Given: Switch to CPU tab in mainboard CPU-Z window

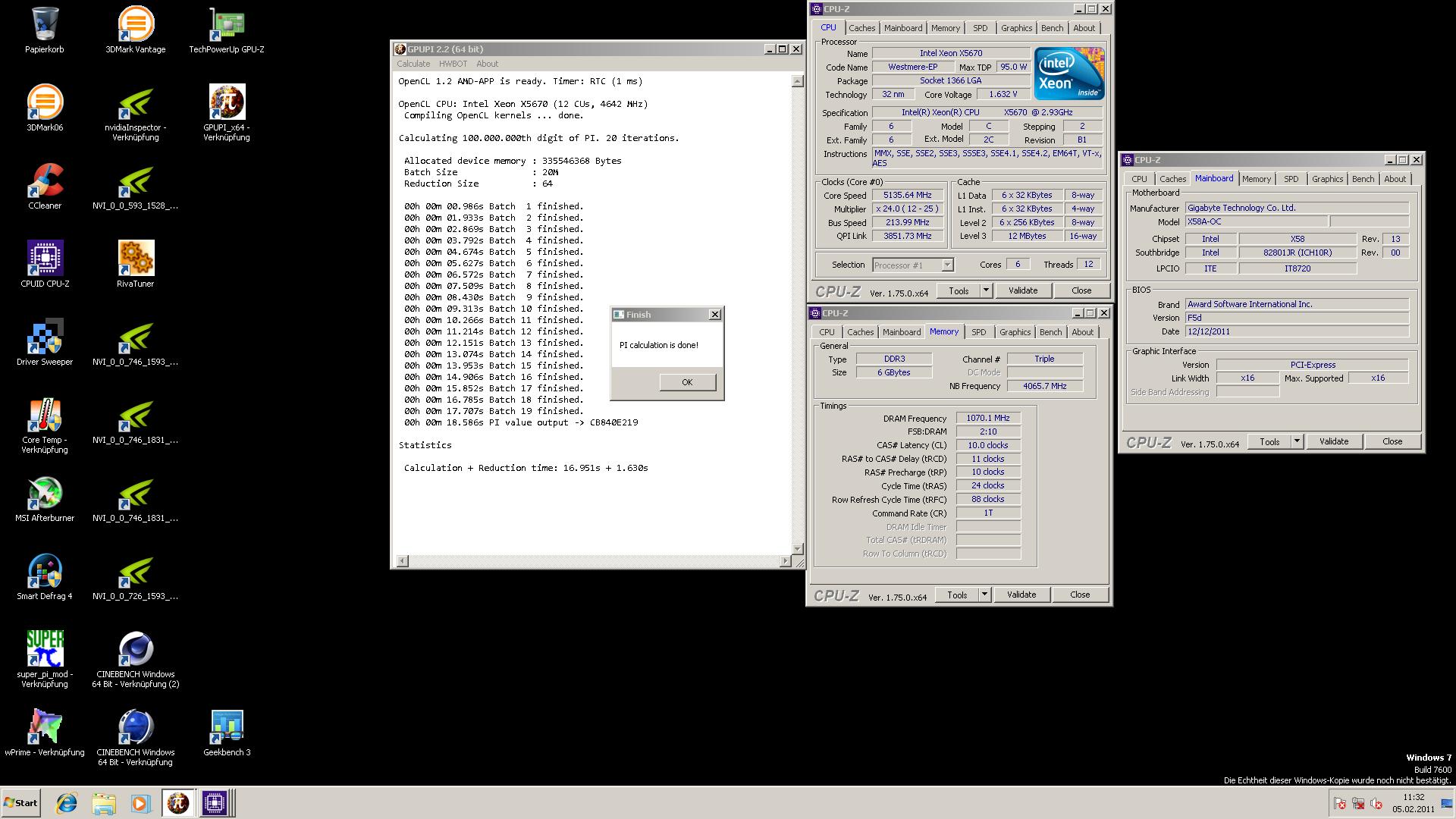Looking at the screenshot, I should (x=1139, y=179).
